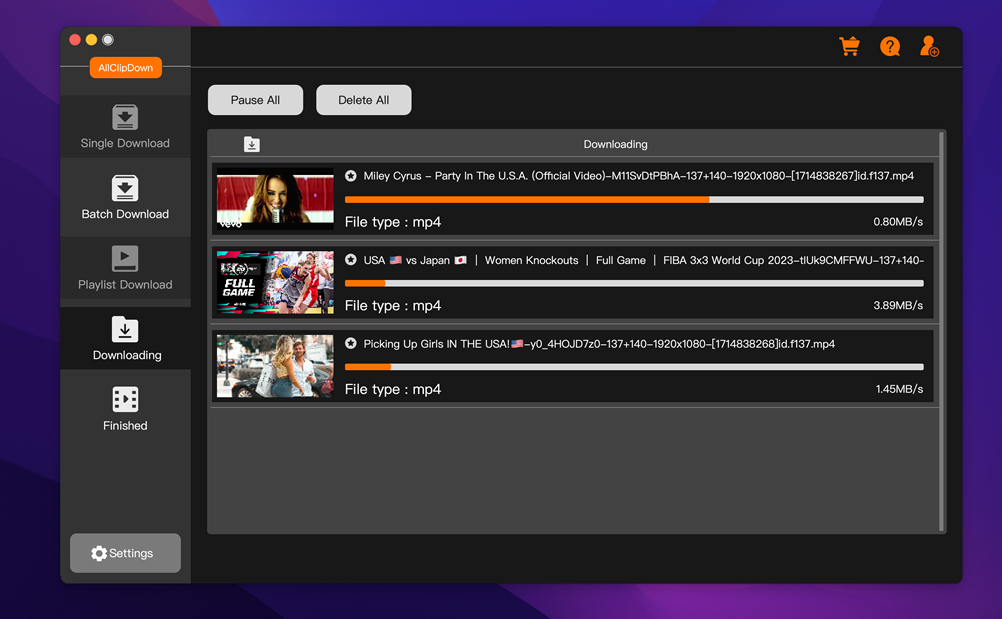This screenshot has width=1002, height=619.
Task: Click Miley Cyrus download progress bar
Action: coord(634,200)
